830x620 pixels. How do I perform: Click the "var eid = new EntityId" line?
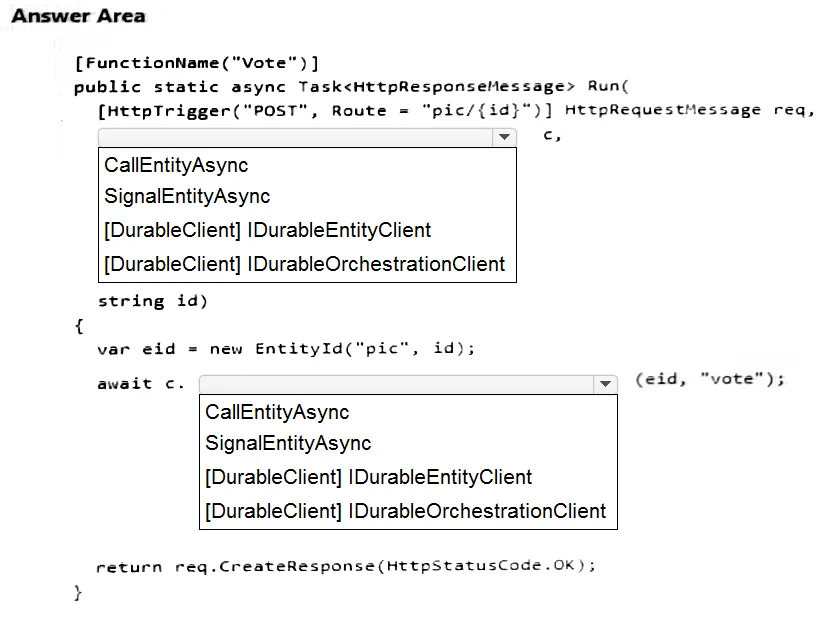[x=286, y=349]
